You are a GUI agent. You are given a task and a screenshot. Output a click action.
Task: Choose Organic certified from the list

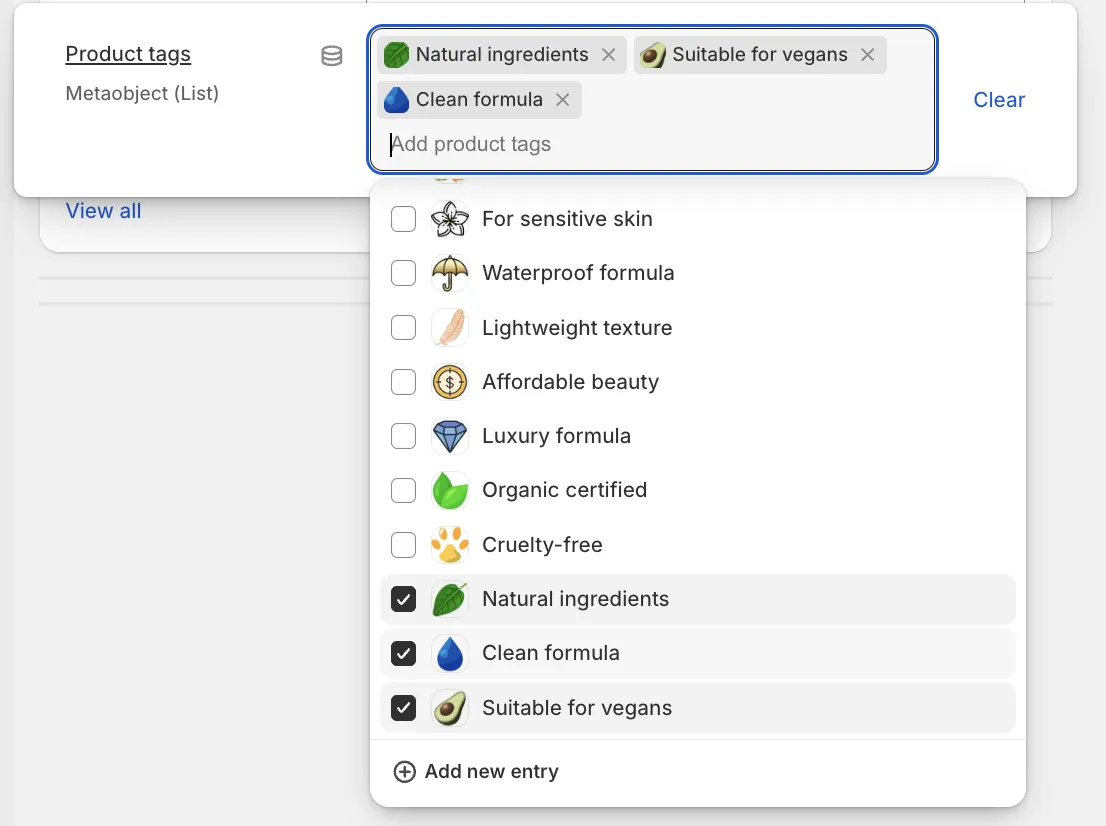click(x=564, y=490)
